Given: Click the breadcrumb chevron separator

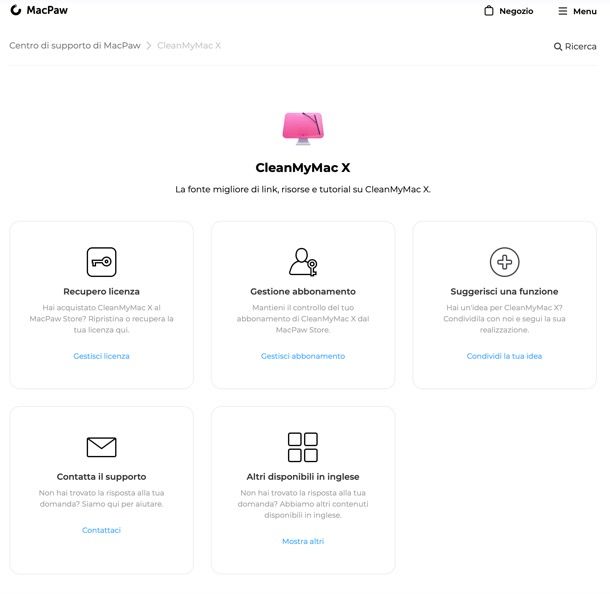Looking at the screenshot, I should 149,46.
